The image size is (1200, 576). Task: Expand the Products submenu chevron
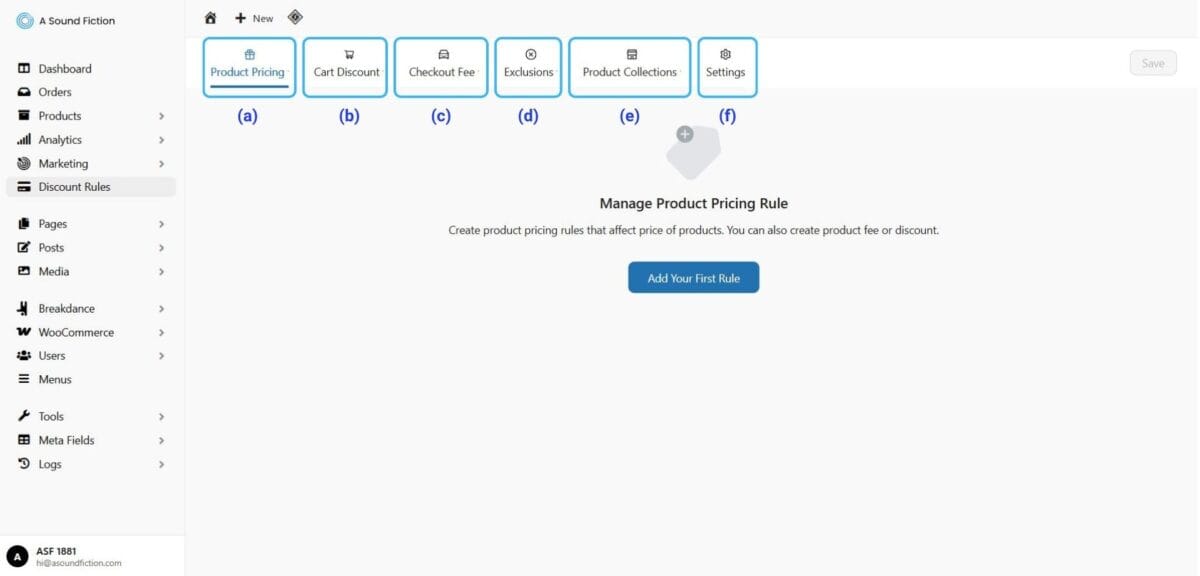coord(161,116)
